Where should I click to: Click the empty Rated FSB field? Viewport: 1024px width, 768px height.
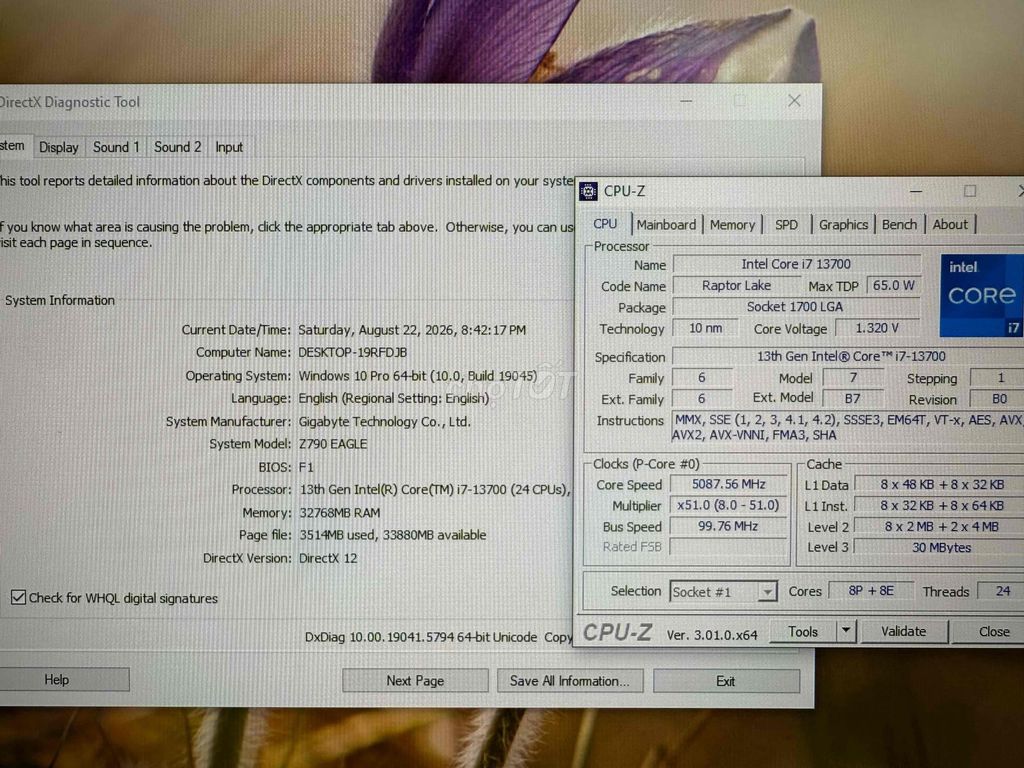pyautogui.click(x=729, y=547)
